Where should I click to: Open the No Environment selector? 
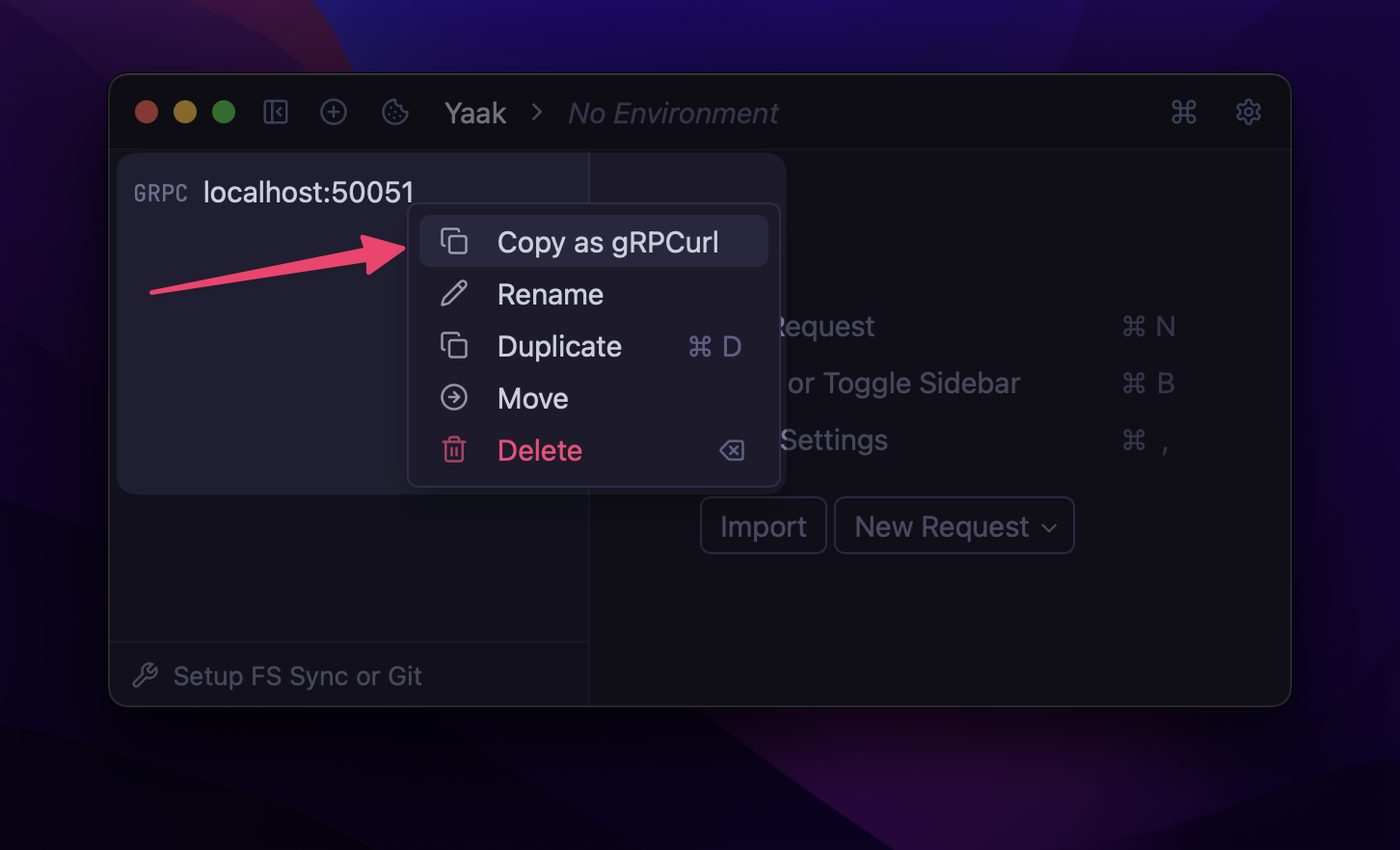point(672,113)
